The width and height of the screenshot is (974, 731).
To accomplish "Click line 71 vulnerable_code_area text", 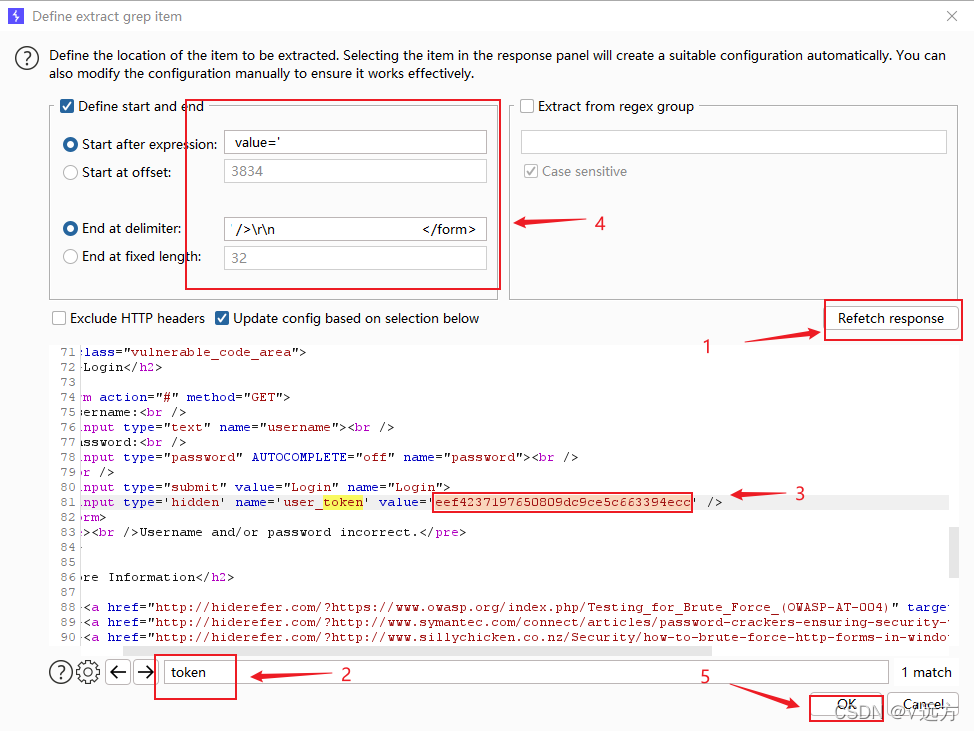I will coord(211,352).
